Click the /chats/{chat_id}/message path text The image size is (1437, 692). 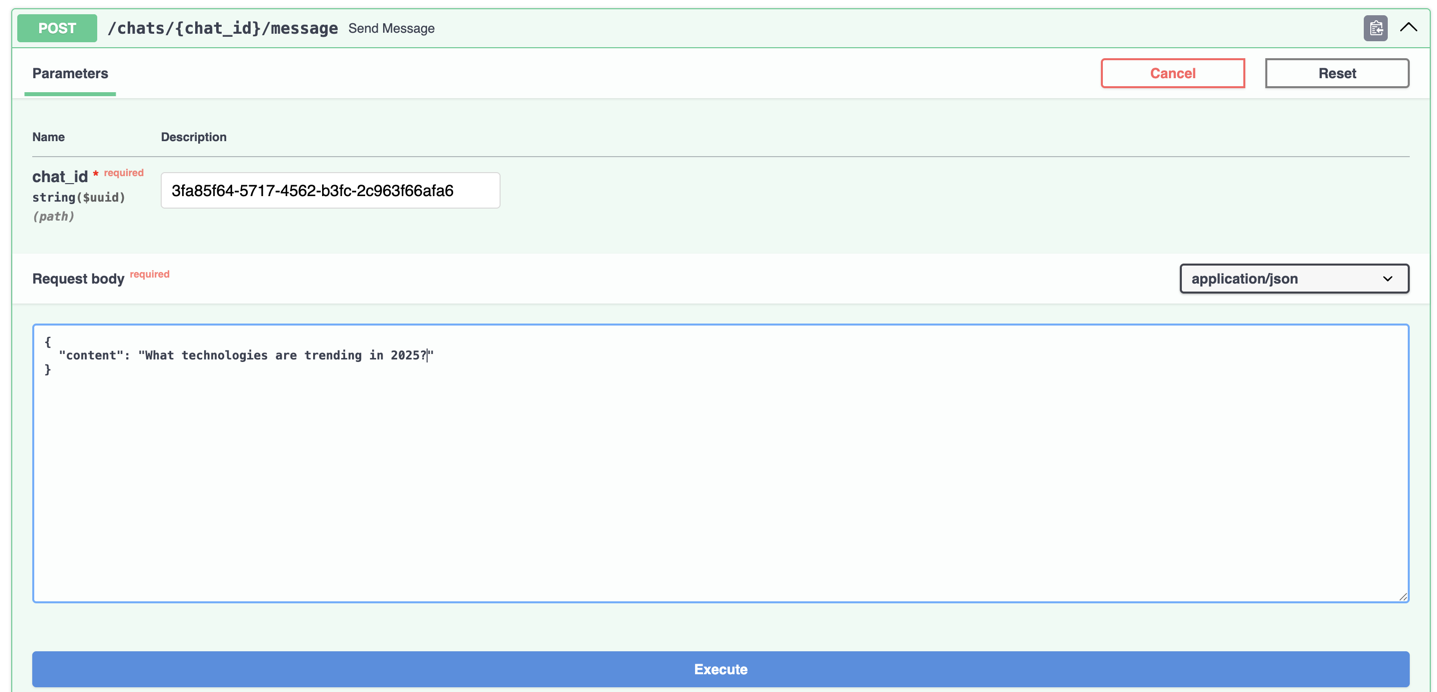223,28
